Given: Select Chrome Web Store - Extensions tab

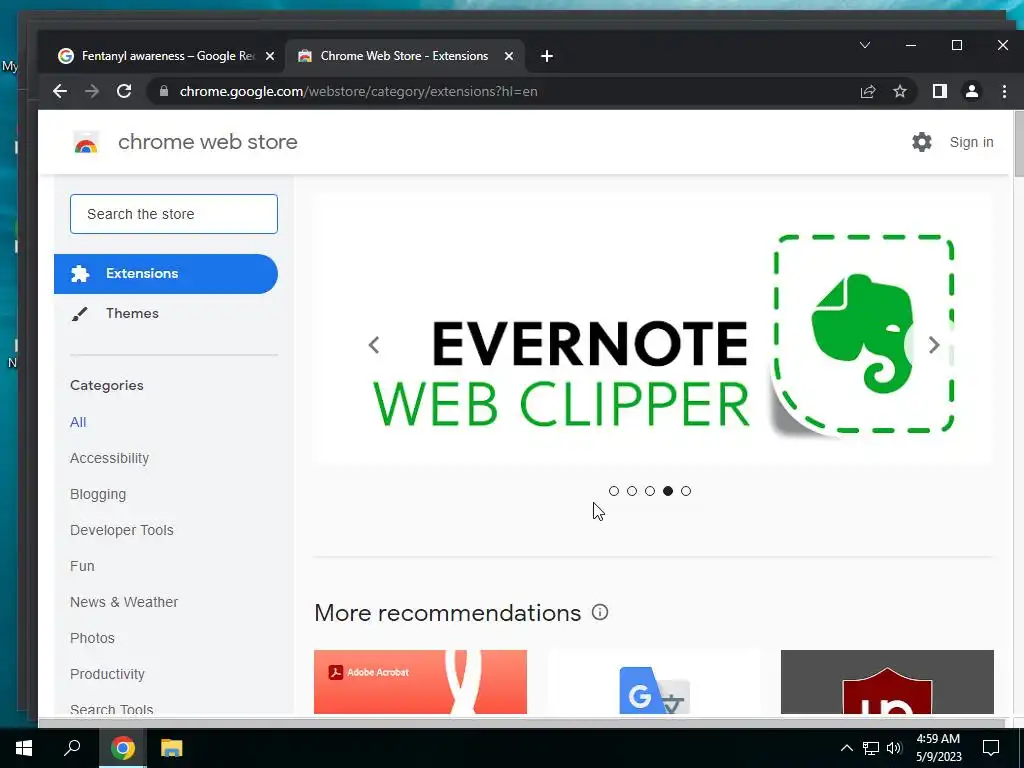Looking at the screenshot, I should (x=405, y=56).
